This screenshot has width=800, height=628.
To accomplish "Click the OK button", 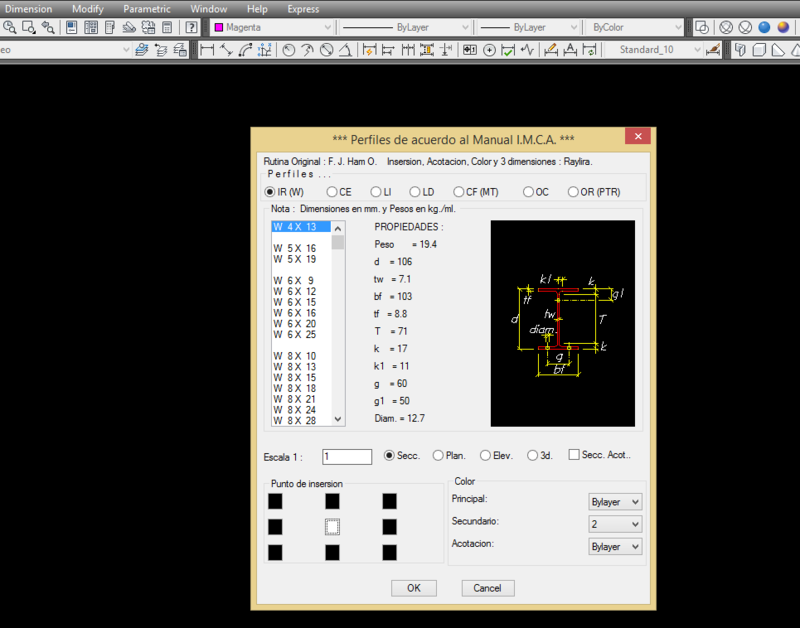I will (x=414, y=588).
